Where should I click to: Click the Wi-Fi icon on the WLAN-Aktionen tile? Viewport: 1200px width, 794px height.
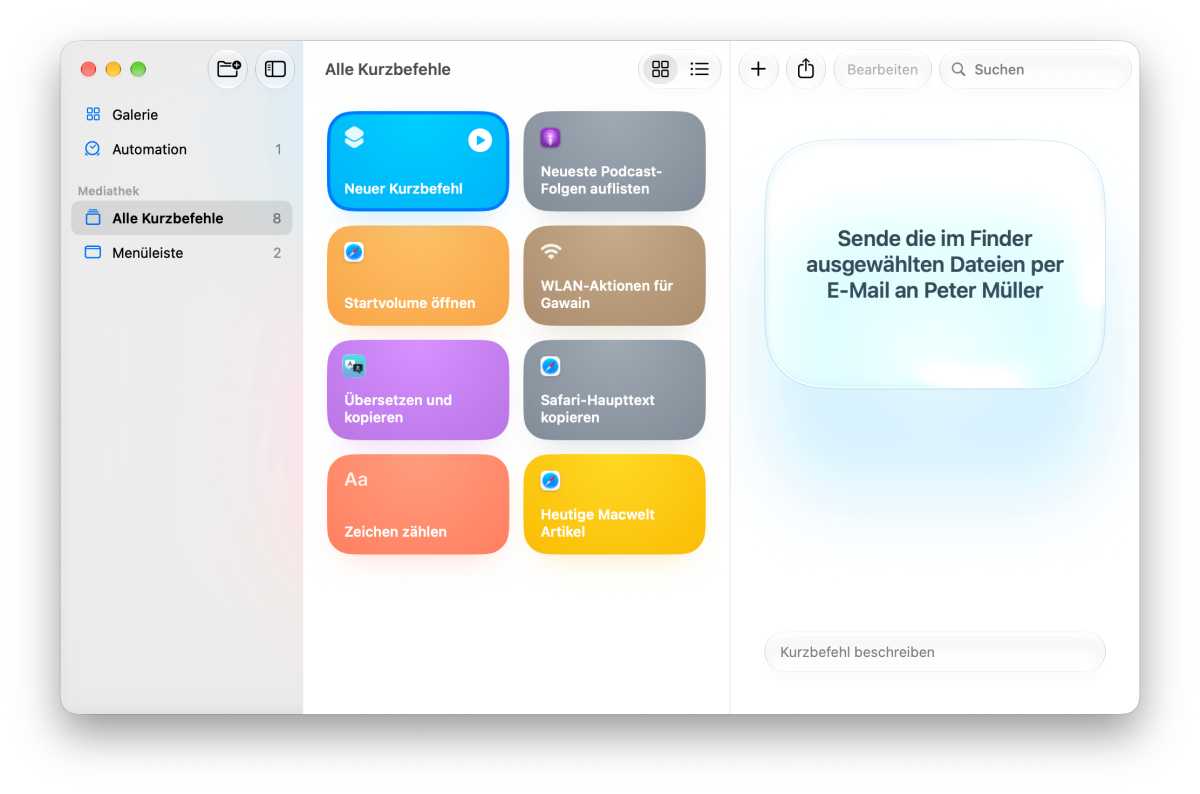click(x=550, y=251)
